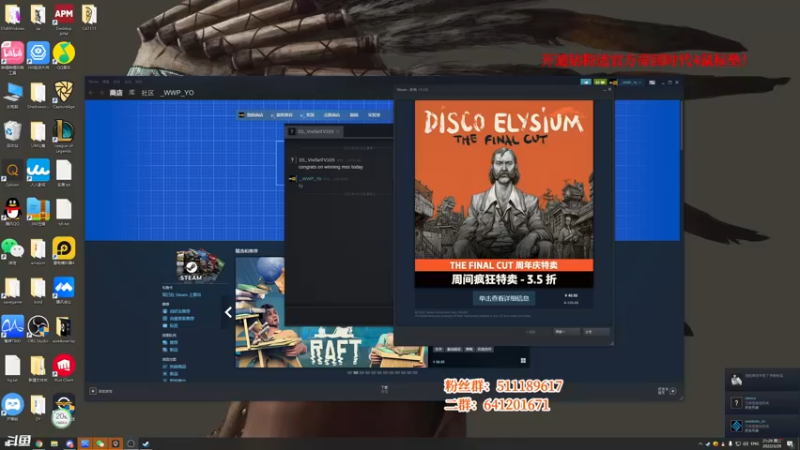Viewport: 800px width, 450px height.
Task: Close the Steam news popup window
Action: point(609,89)
